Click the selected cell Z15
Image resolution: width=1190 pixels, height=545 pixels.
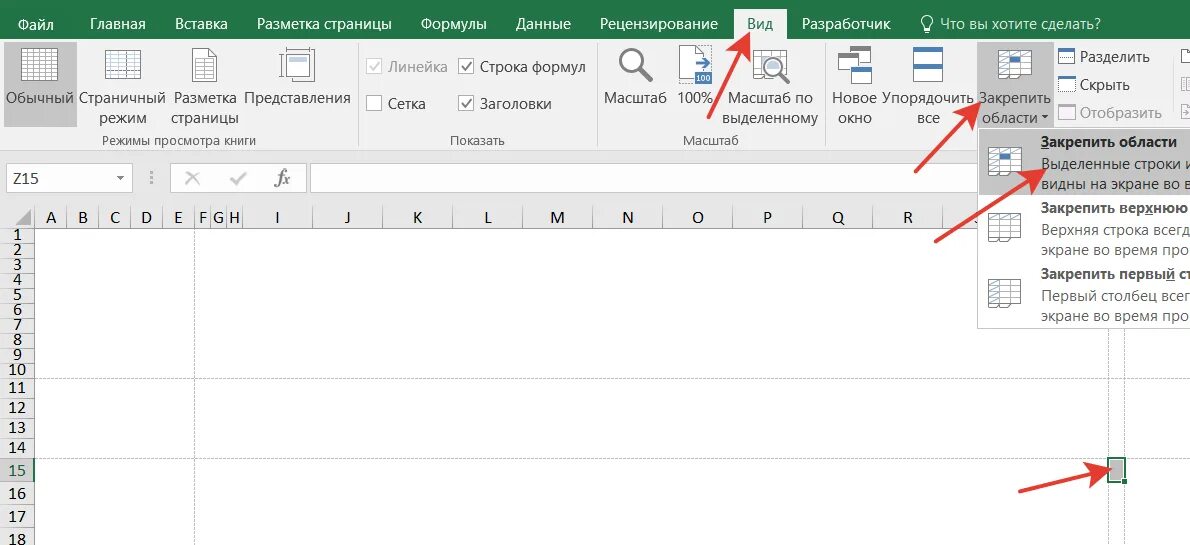point(1116,470)
